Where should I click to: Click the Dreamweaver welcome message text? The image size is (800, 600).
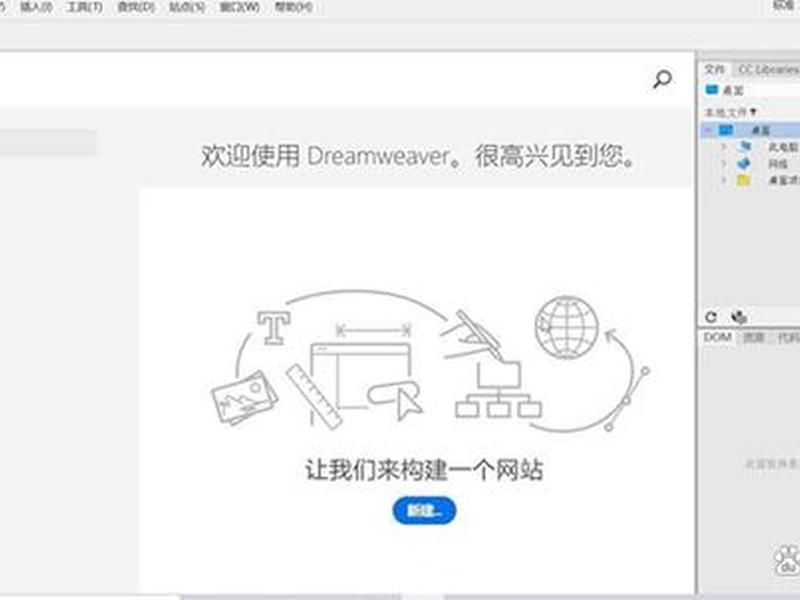click(418, 156)
